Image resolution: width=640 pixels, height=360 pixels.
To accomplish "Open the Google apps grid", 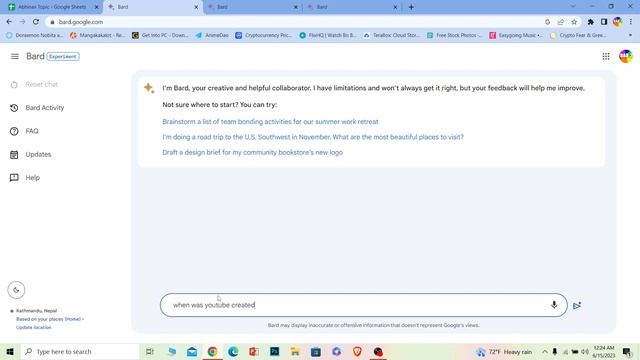I will (606, 56).
